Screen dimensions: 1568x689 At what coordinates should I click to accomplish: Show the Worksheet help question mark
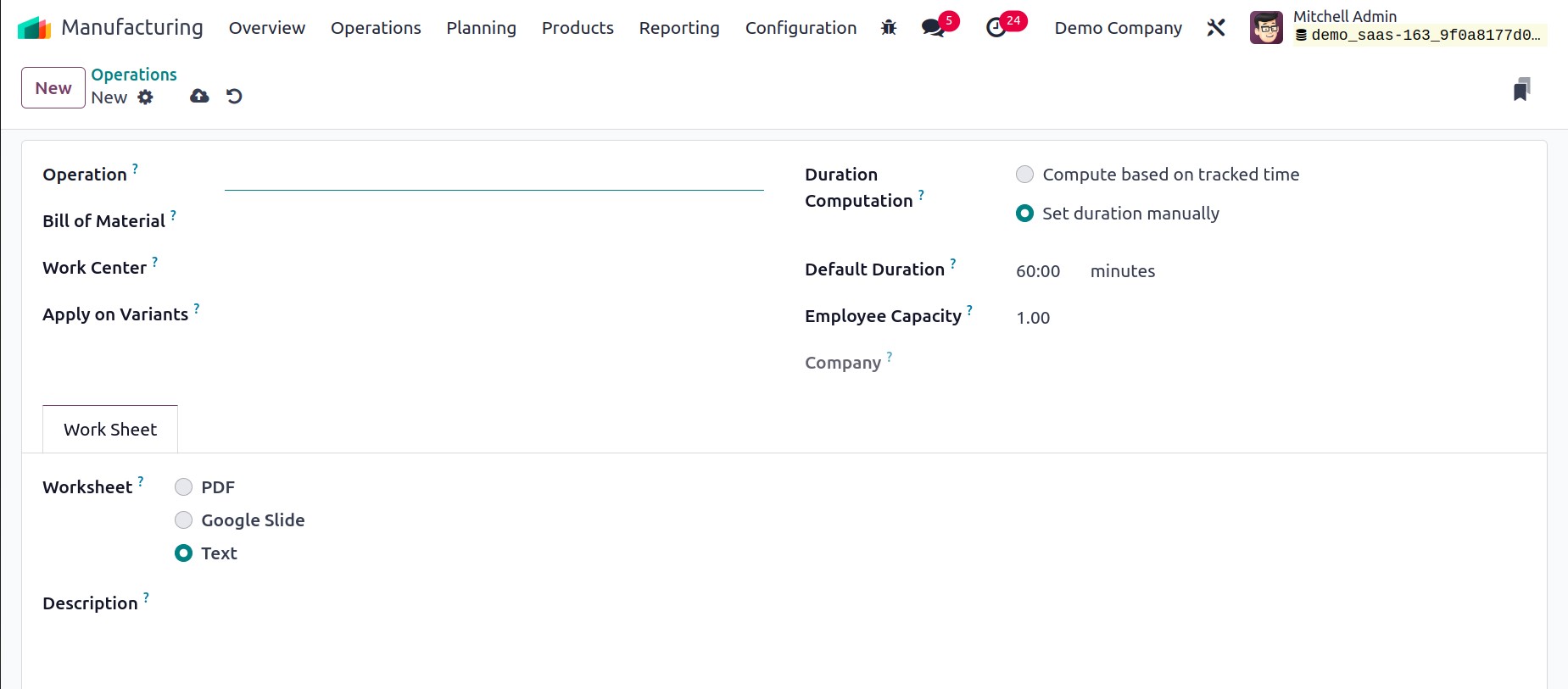coord(141,481)
